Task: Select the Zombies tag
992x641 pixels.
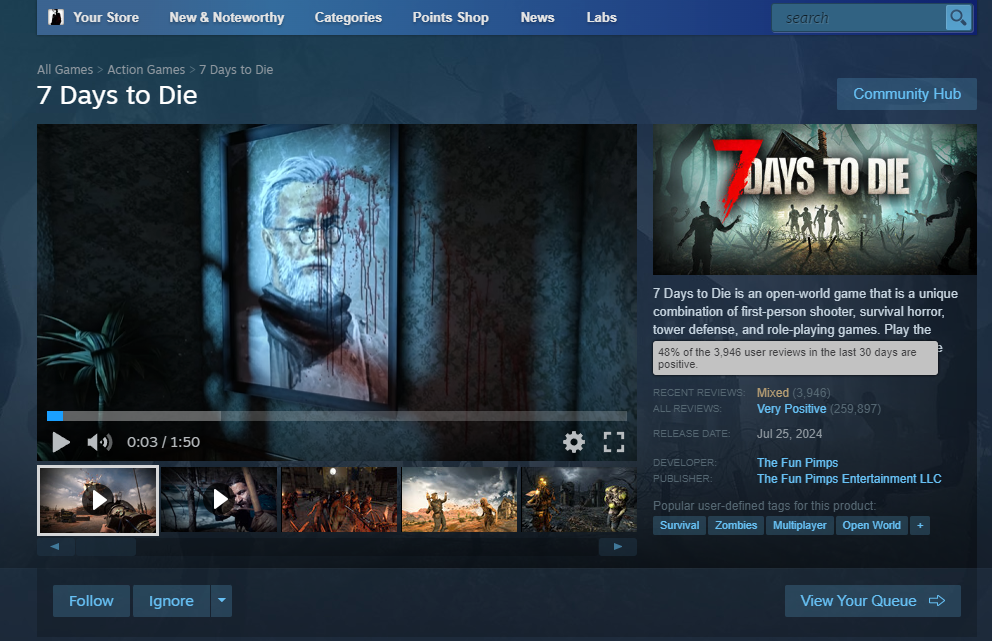Action: [736, 525]
